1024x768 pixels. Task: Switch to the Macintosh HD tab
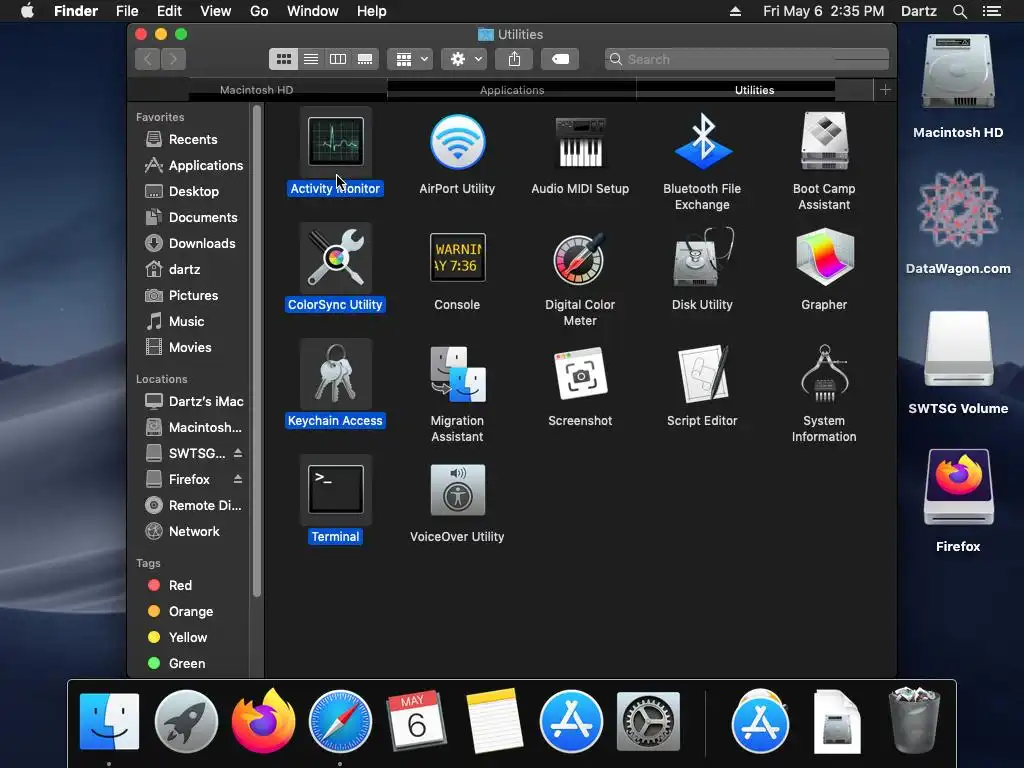pos(257,89)
